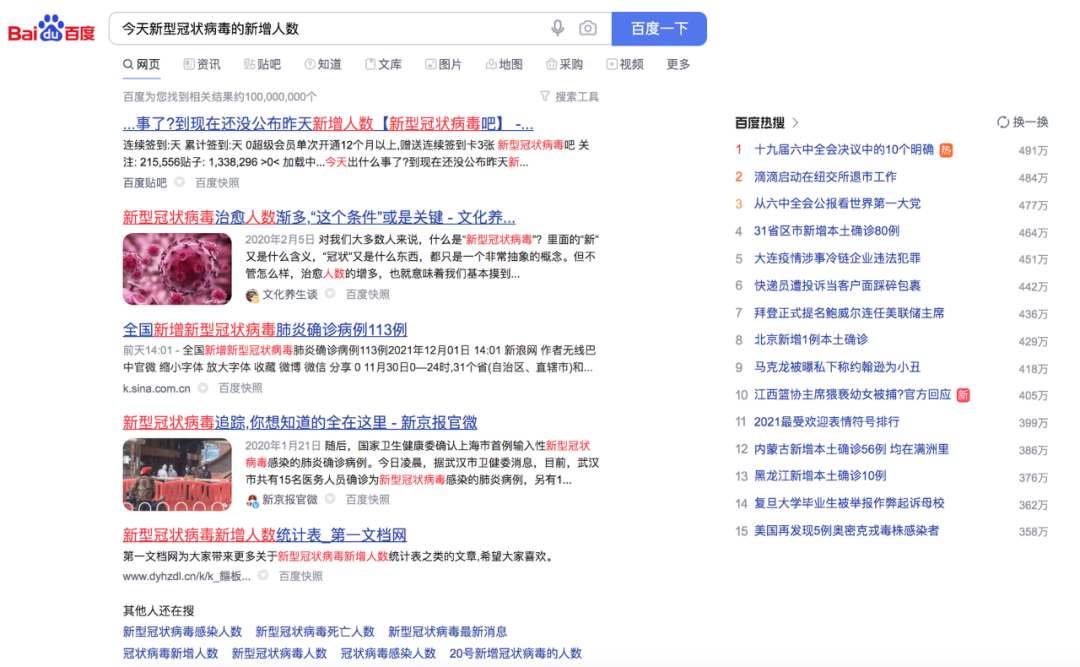This screenshot has width=1080, height=667.
Task: Click the Wuhan news photo thumbnail
Action: pos(177,475)
